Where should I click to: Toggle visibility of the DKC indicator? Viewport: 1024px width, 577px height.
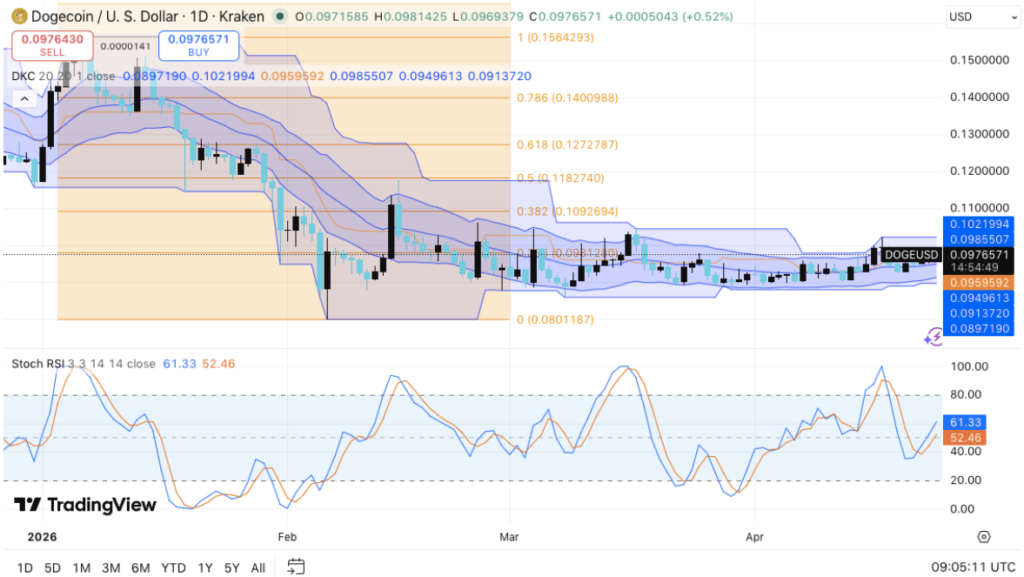22,75
